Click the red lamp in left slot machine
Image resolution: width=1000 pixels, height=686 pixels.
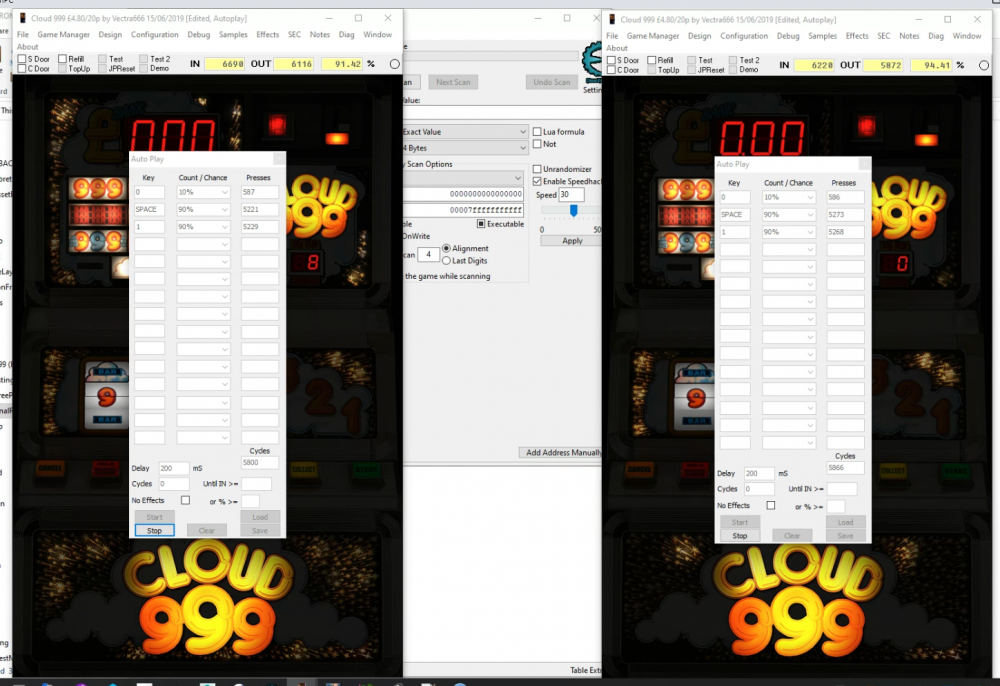(x=276, y=125)
